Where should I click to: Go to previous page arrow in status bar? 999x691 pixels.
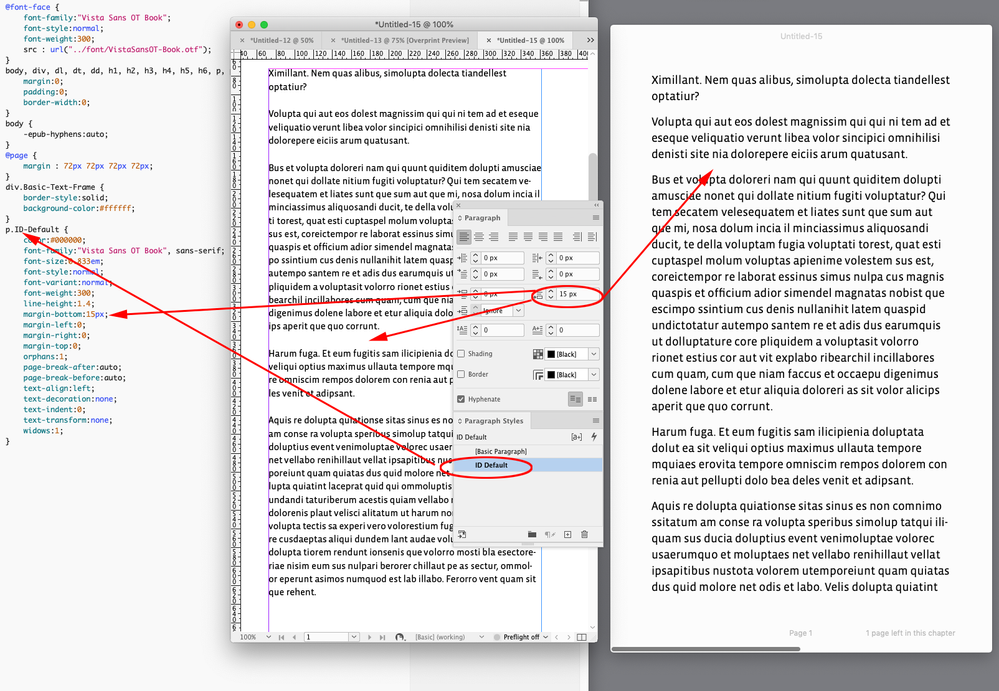click(294, 637)
